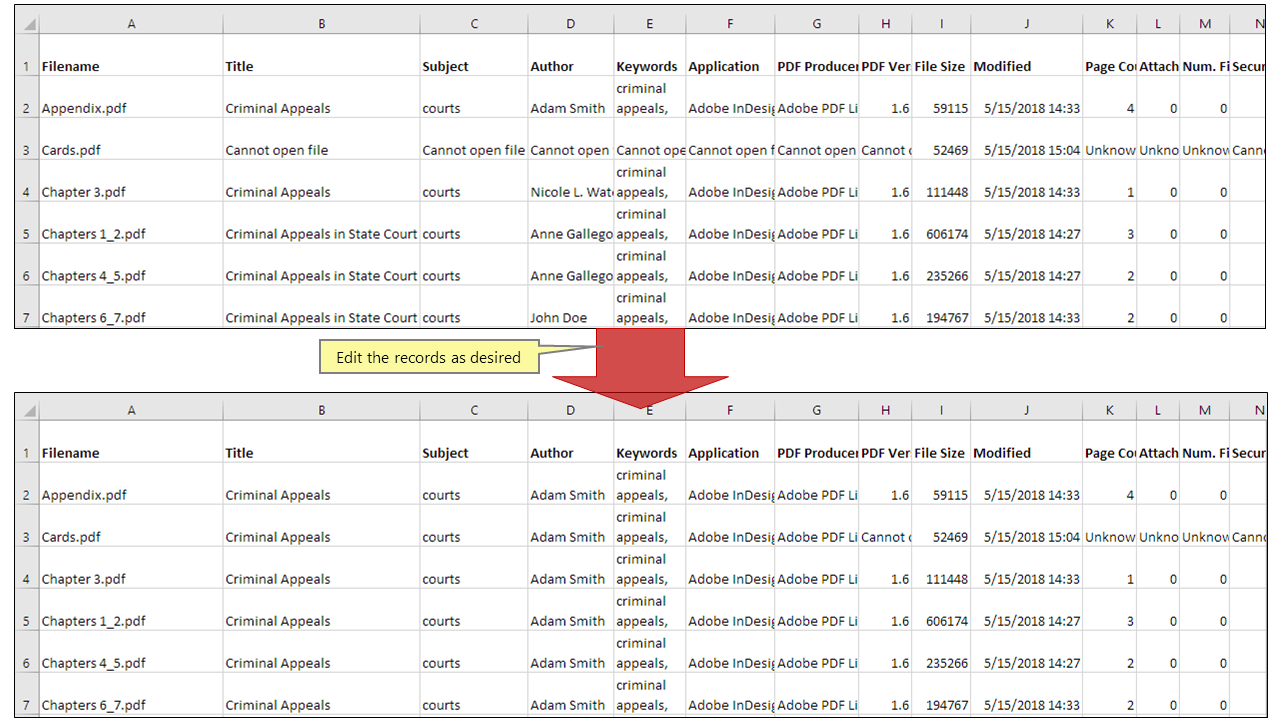Select column A header in the top sheet

tap(131, 22)
